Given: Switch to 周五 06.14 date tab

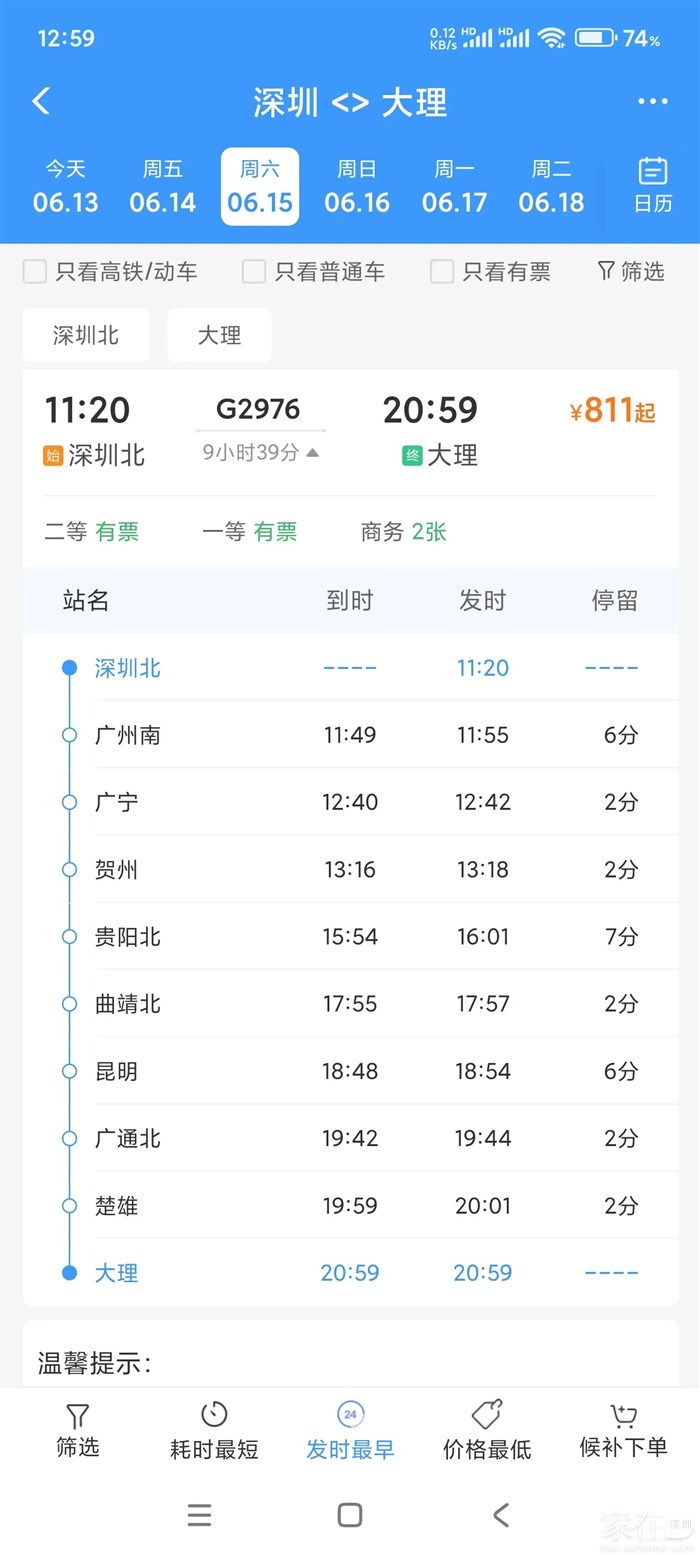Looking at the screenshot, I should tap(163, 187).
